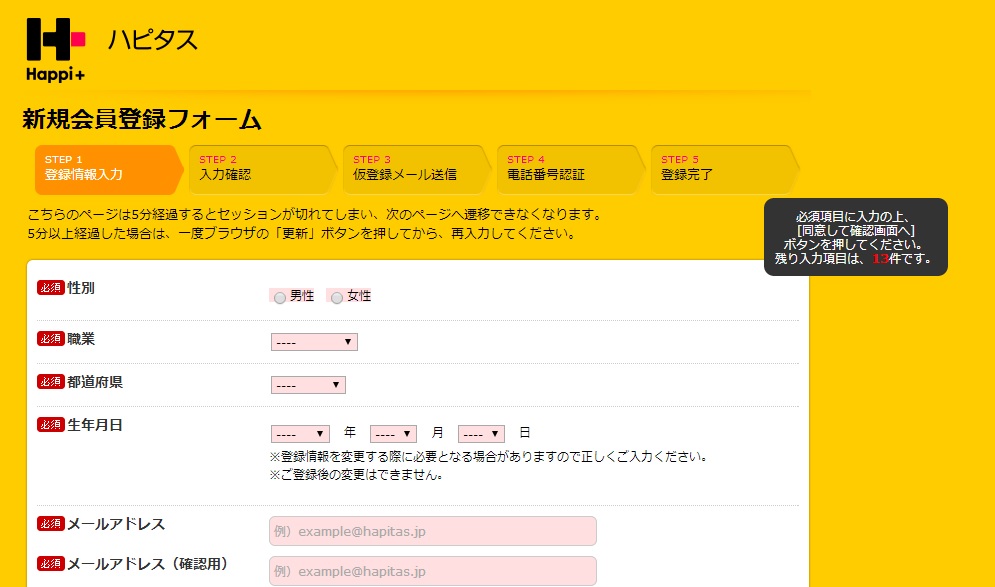Viewport: 995px width, 587px height.
Task: Click the メールアドレス（確認用） label text
Action: [x=148, y=564]
